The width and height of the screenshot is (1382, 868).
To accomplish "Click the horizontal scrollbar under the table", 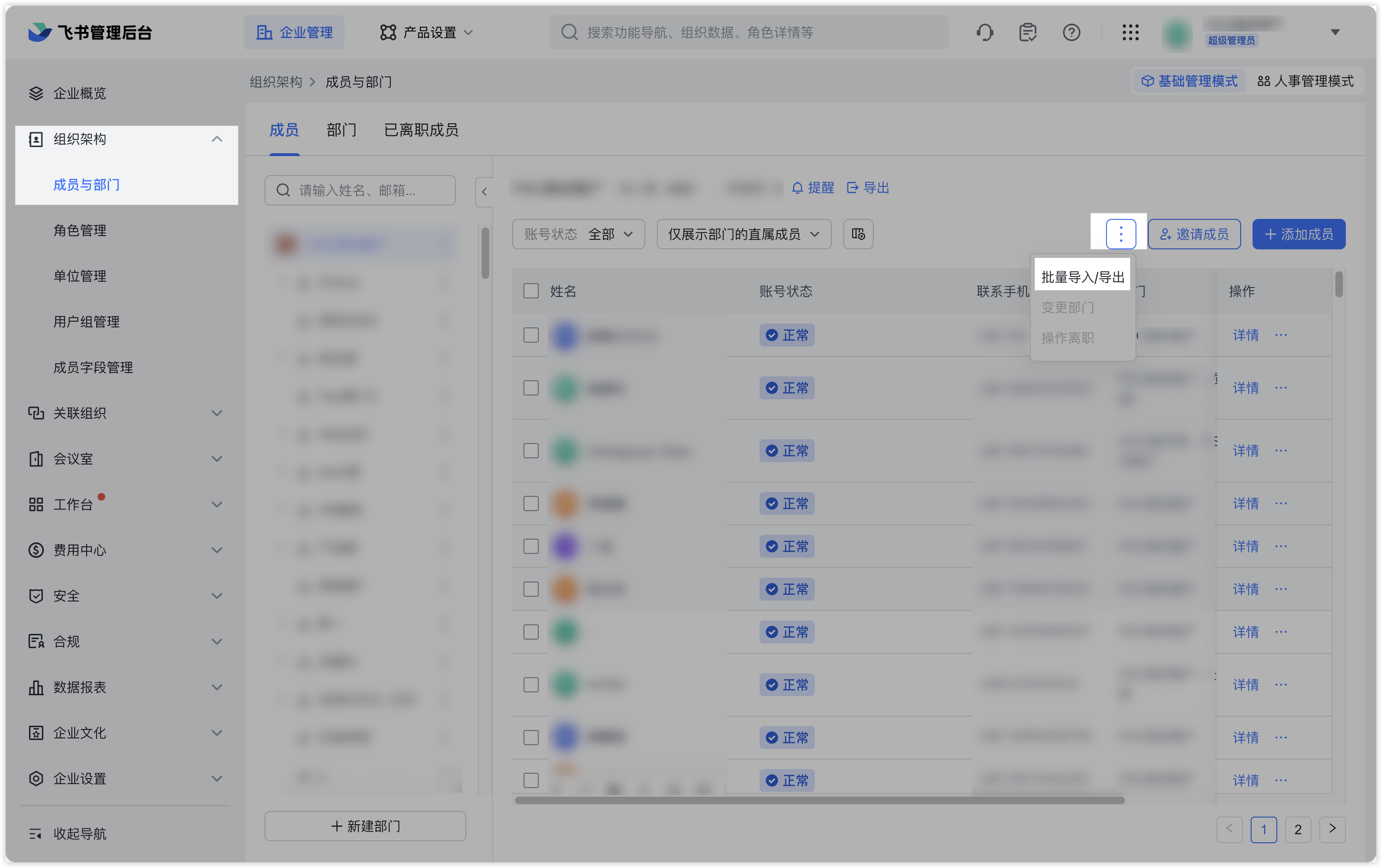I will tap(819, 800).
